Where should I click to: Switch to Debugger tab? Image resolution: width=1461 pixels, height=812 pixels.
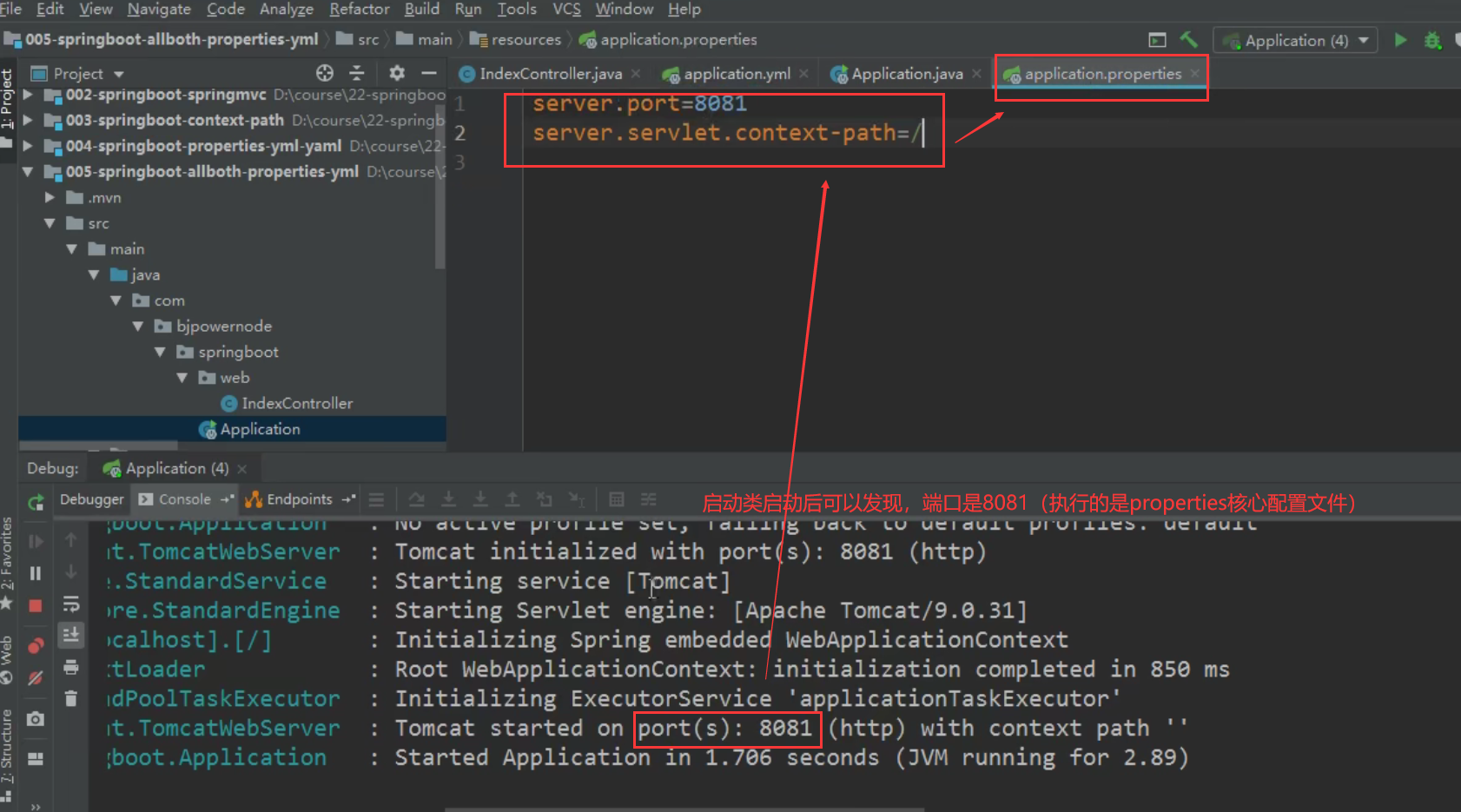tap(91, 499)
